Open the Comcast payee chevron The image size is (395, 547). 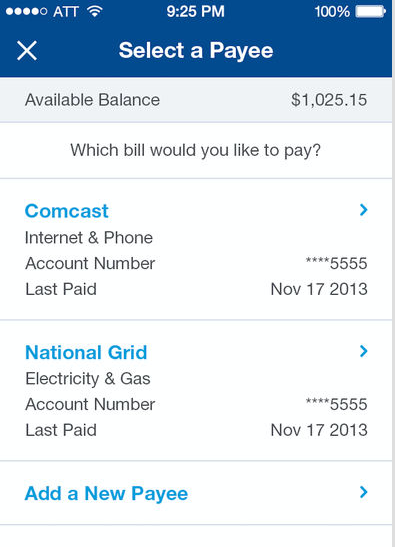[x=363, y=210]
